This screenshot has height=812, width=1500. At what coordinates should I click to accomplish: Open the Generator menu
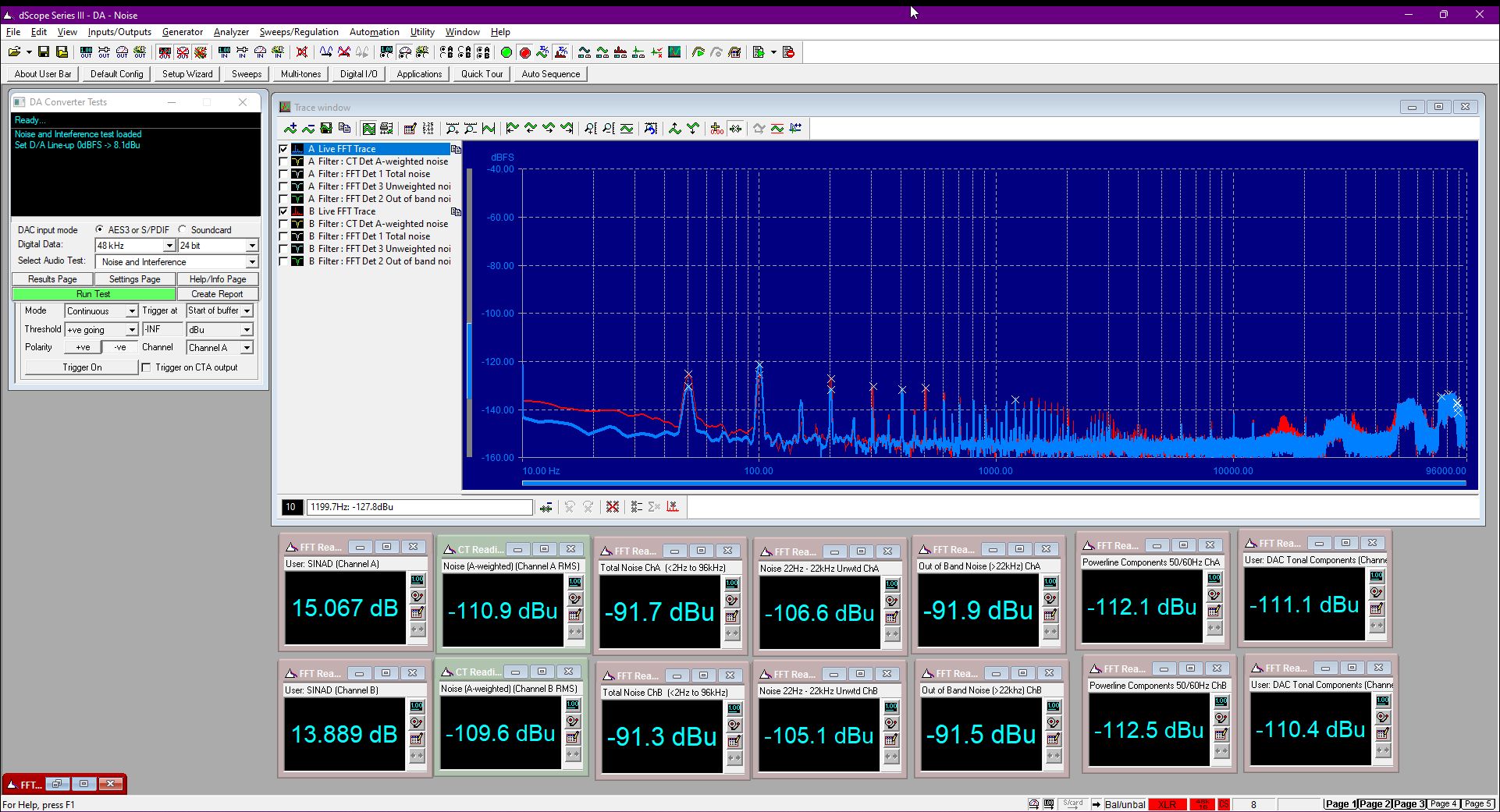coord(183,32)
